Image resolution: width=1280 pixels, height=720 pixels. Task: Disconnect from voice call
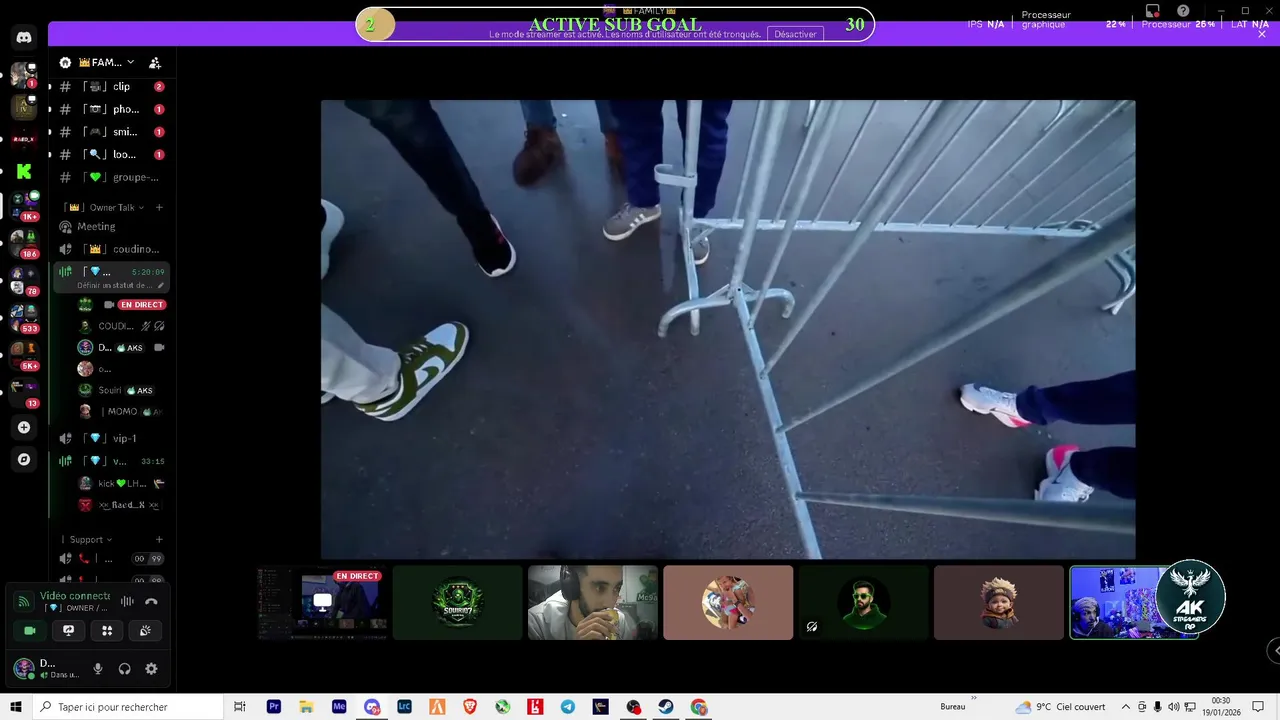[x=151, y=601]
